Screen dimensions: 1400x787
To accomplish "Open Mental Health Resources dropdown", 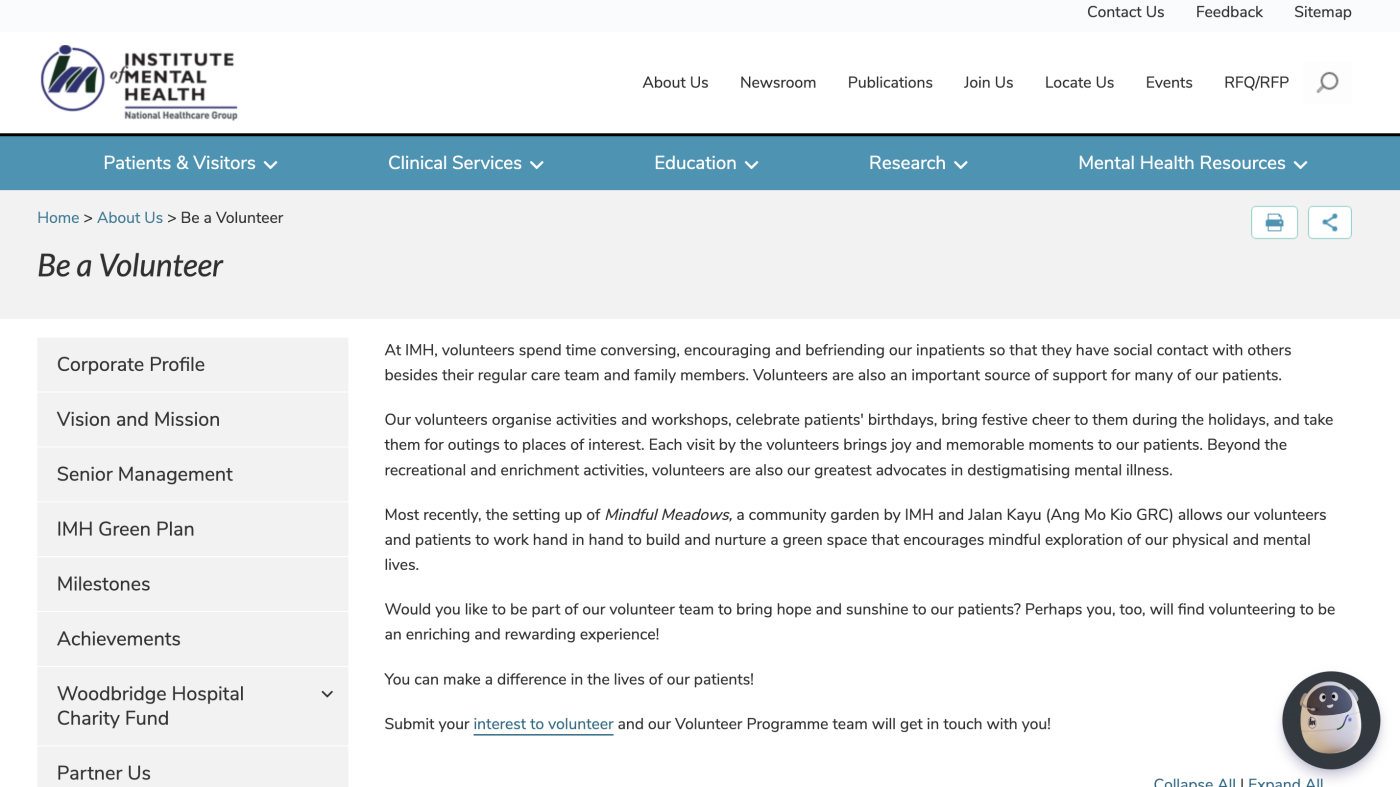I will coord(1192,163).
